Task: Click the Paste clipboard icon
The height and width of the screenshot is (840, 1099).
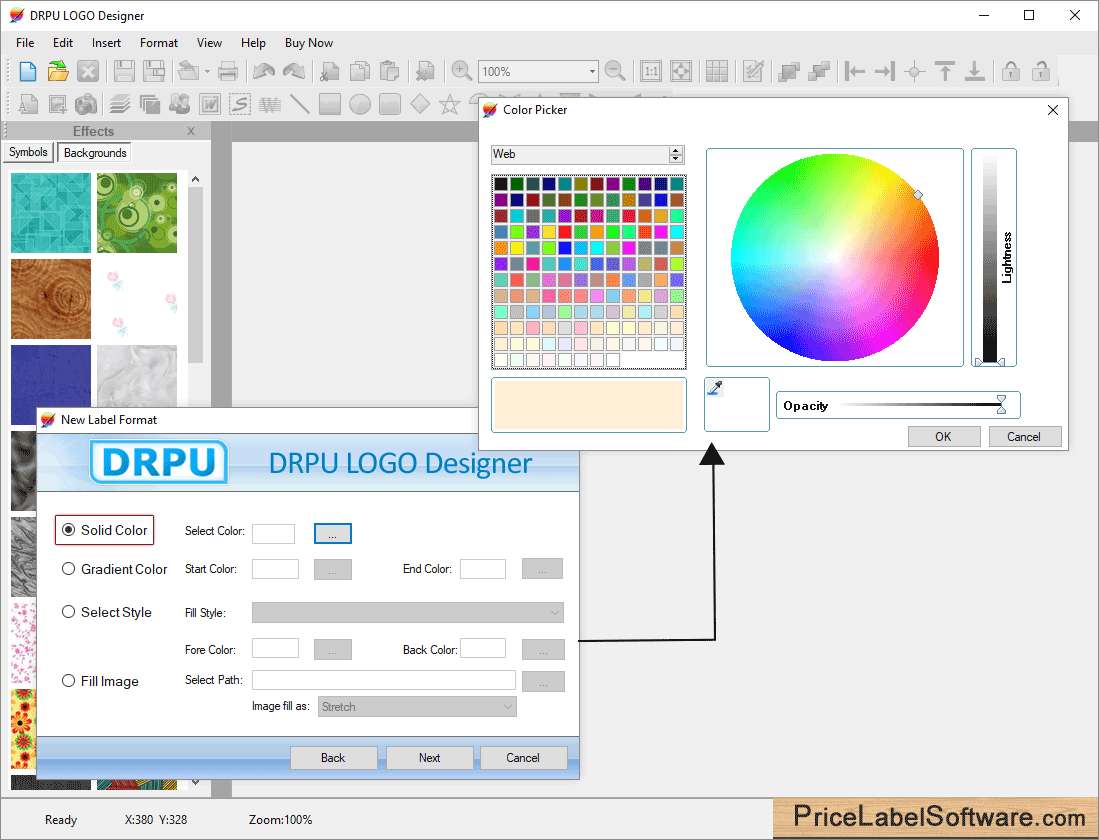Action: point(389,72)
